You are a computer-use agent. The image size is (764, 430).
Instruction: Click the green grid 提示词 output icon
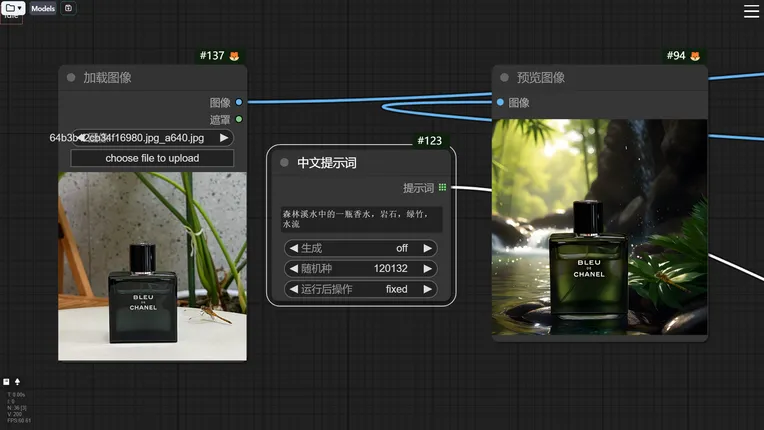pyautogui.click(x=443, y=187)
